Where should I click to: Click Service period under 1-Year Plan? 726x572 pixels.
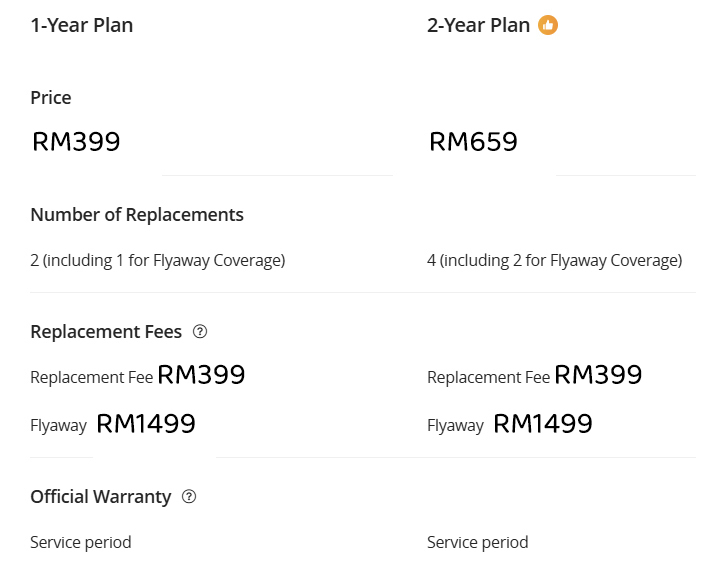click(81, 542)
